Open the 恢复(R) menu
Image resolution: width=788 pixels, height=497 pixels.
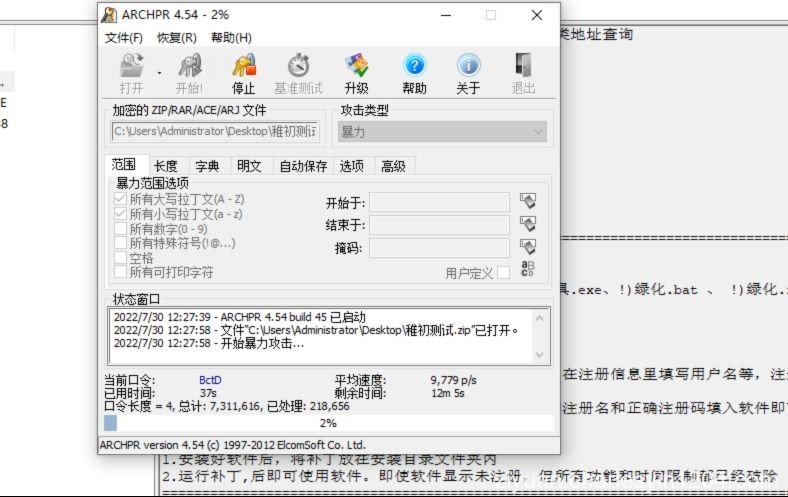pos(177,38)
